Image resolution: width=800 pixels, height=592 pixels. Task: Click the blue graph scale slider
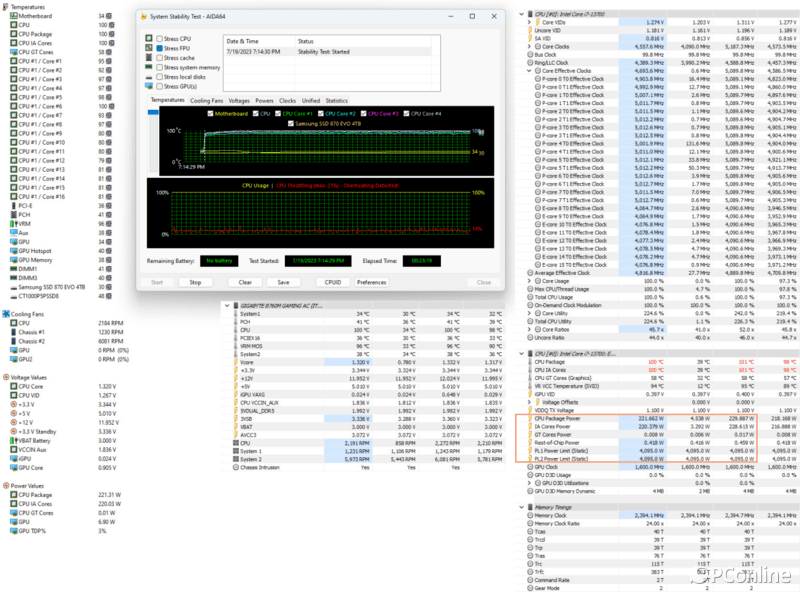pos(153,112)
